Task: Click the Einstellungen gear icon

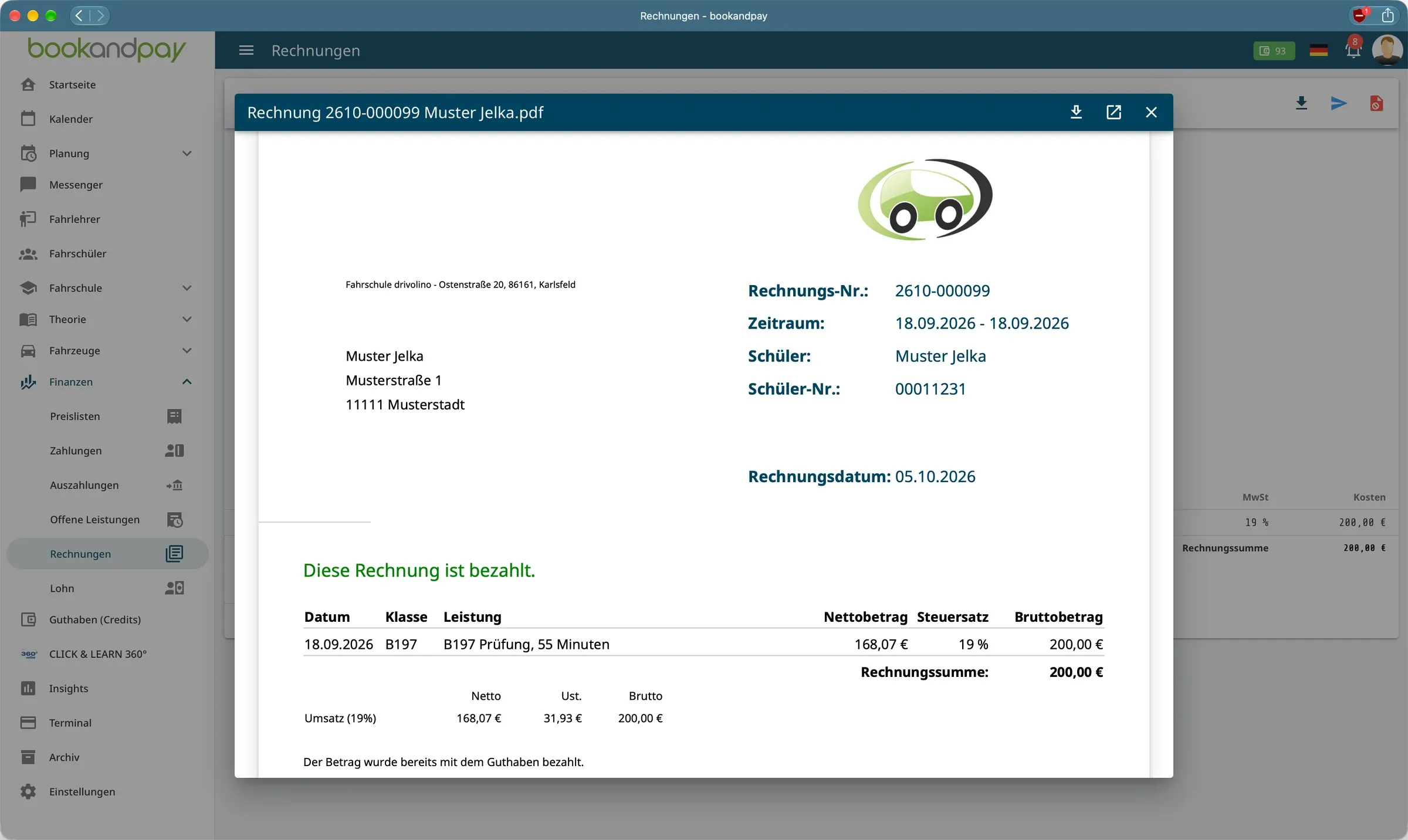Action: pos(28,792)
